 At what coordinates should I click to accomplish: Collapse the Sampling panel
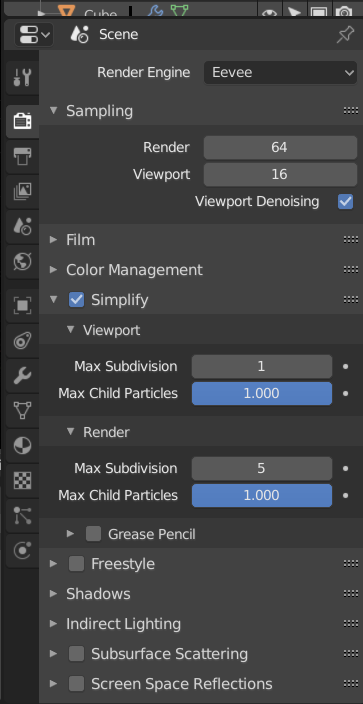point(54,110)
